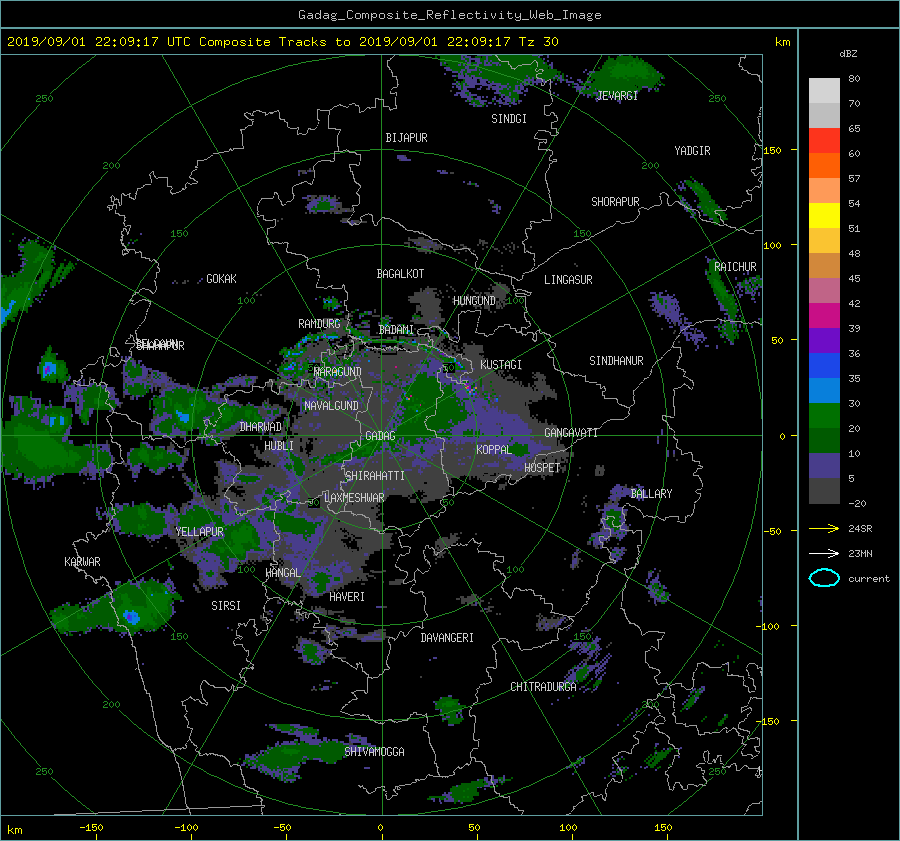Select the RAMDURG city label
This screenshot has height=841, width=900.
point(319,324)
